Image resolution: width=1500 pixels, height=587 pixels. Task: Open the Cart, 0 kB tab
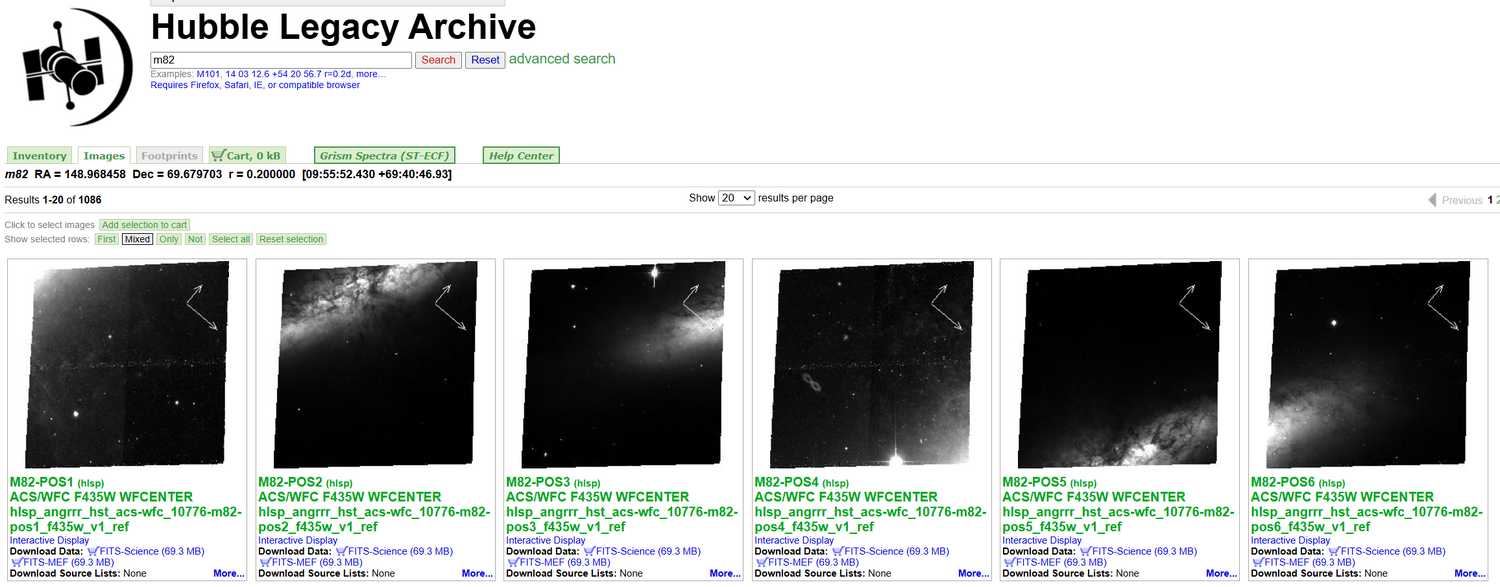[x=247, y=156]
